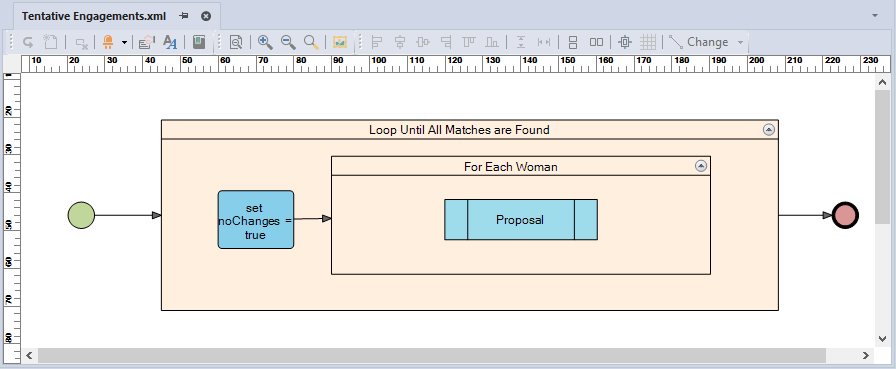Click the yellow framed picture icon
The image size is (896, 369).
340,42
